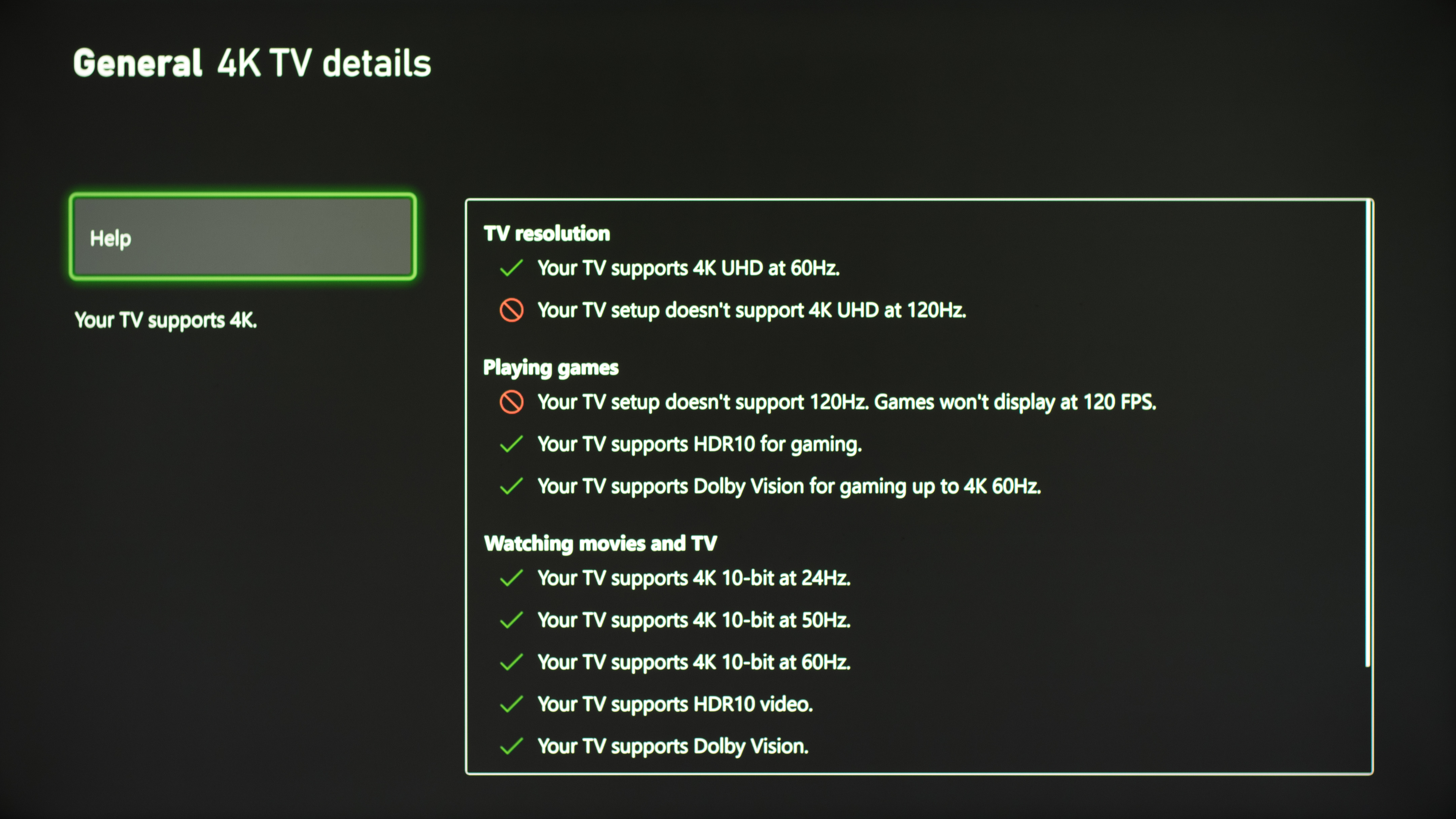The image size is (1456, 819).
Task: Click checkmark next to 4K 10-bit at 60Hz
Action: click(x=511, y=662)
